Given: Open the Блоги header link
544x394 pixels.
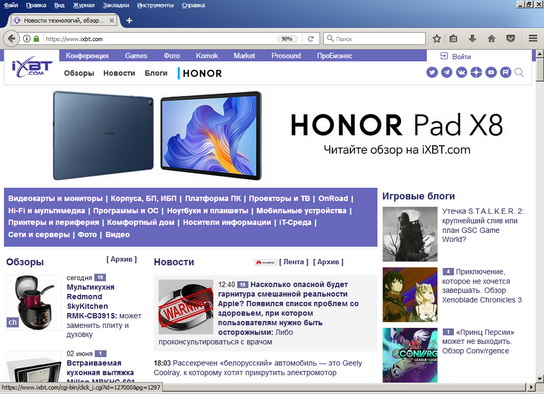Looking at the screenshot, I should point(156,73).
